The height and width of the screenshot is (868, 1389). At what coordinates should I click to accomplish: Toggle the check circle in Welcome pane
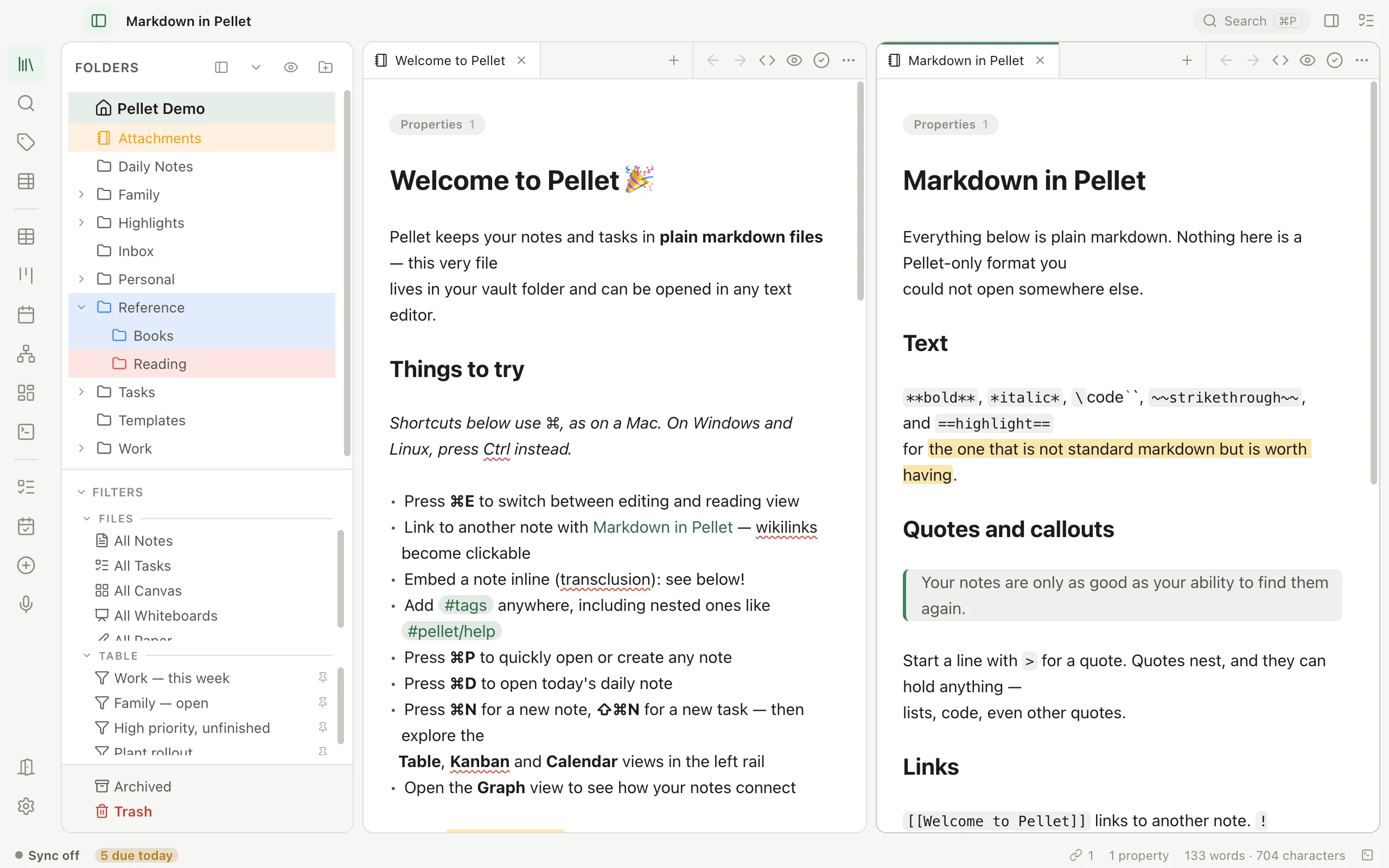pyautogui.click(x=821, y=60)
